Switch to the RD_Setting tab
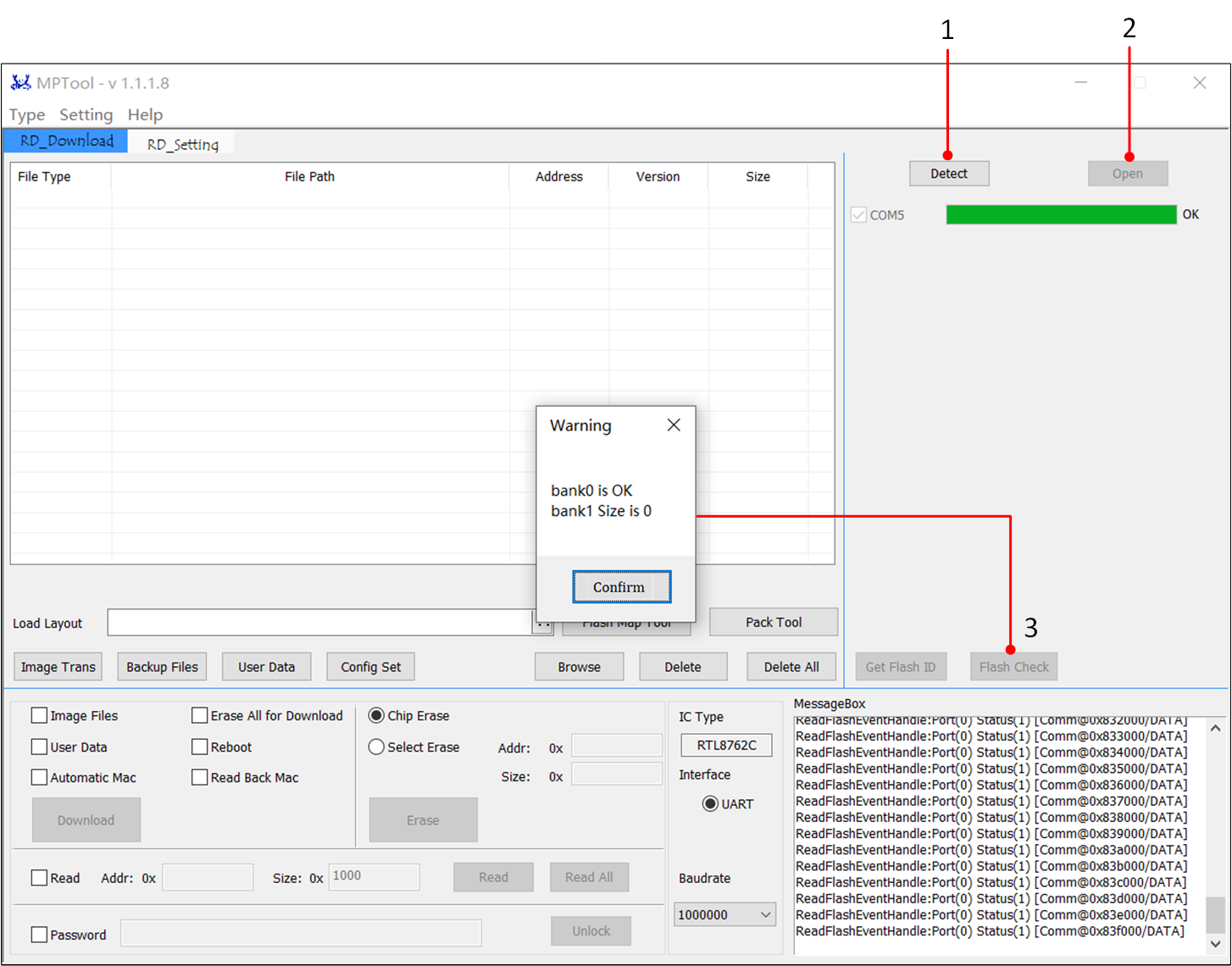The image size is (1232, 966). click(182, 144)
